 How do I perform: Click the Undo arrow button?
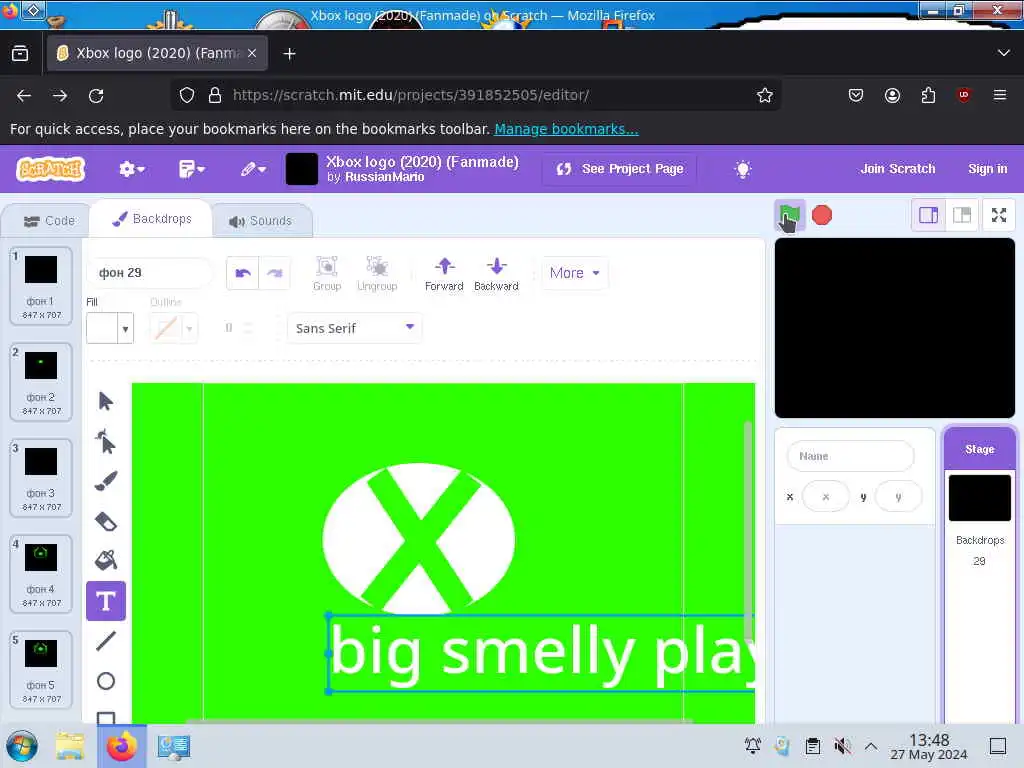point(243,273)
